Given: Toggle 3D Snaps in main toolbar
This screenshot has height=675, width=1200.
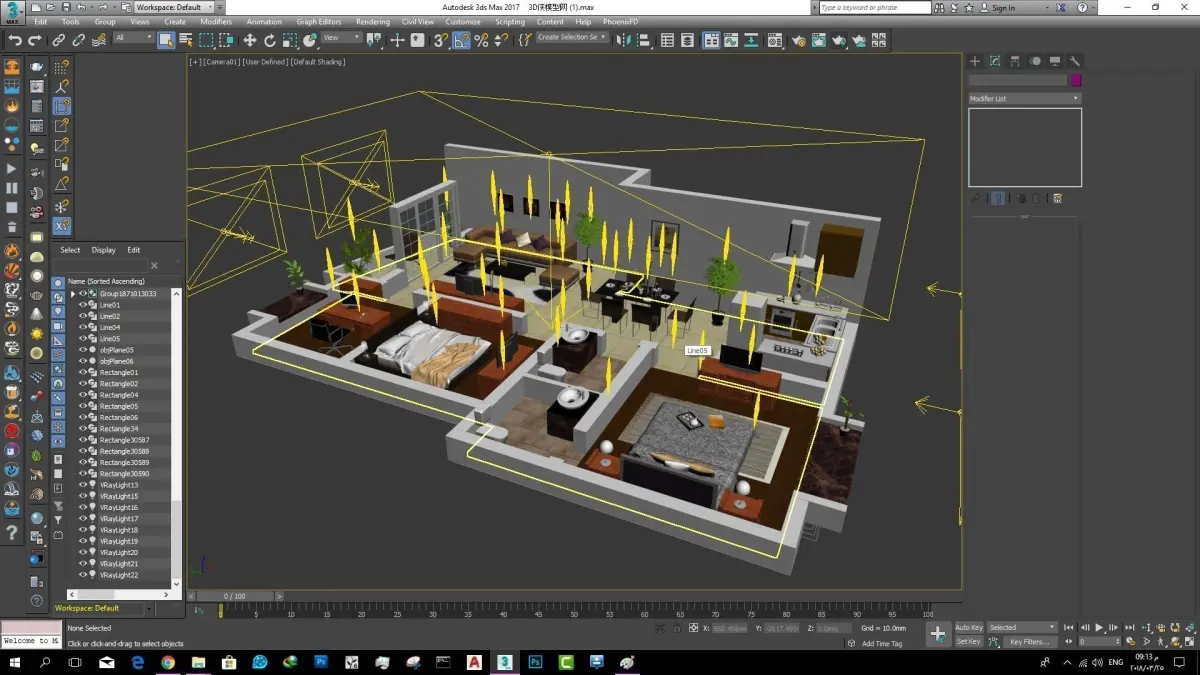Looking at the screenshot, I should [441, 40].
